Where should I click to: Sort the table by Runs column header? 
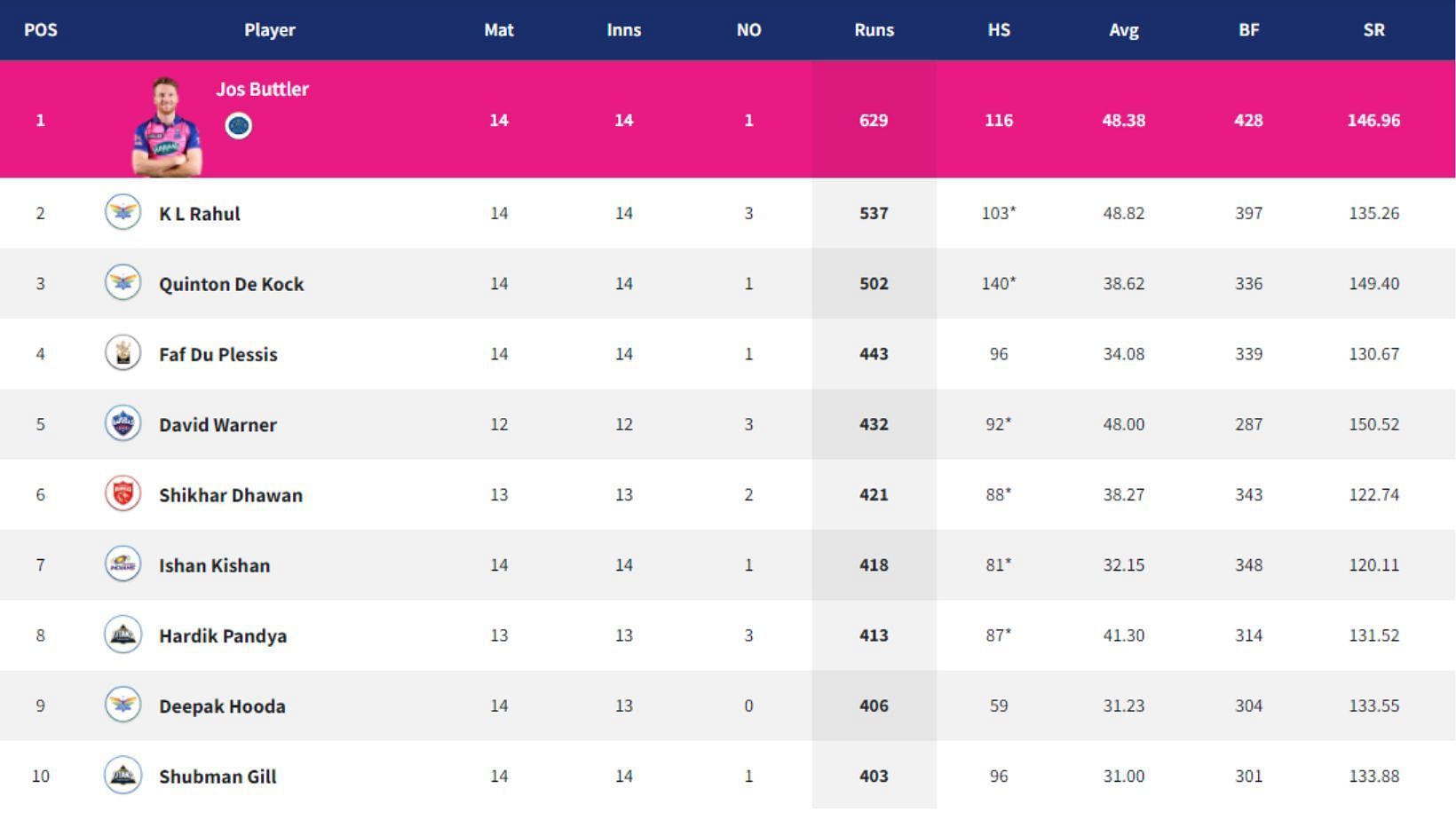(x=874, y=29)
